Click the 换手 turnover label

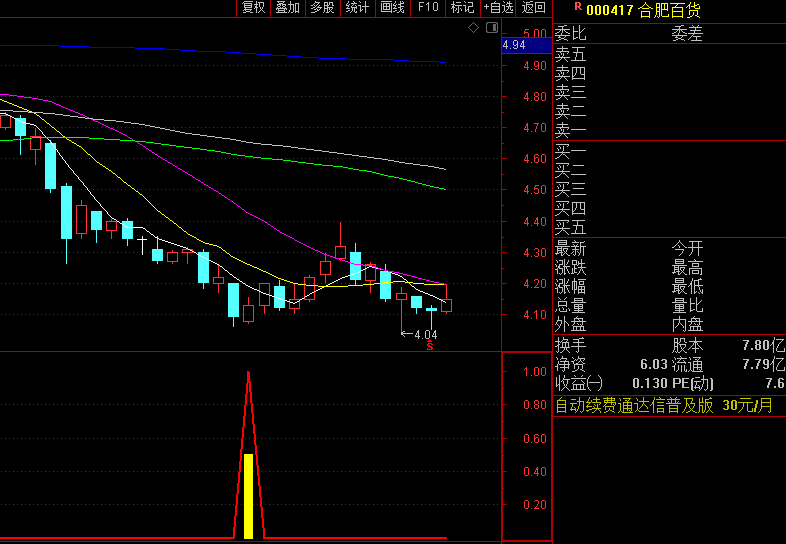tap(570, 345)
